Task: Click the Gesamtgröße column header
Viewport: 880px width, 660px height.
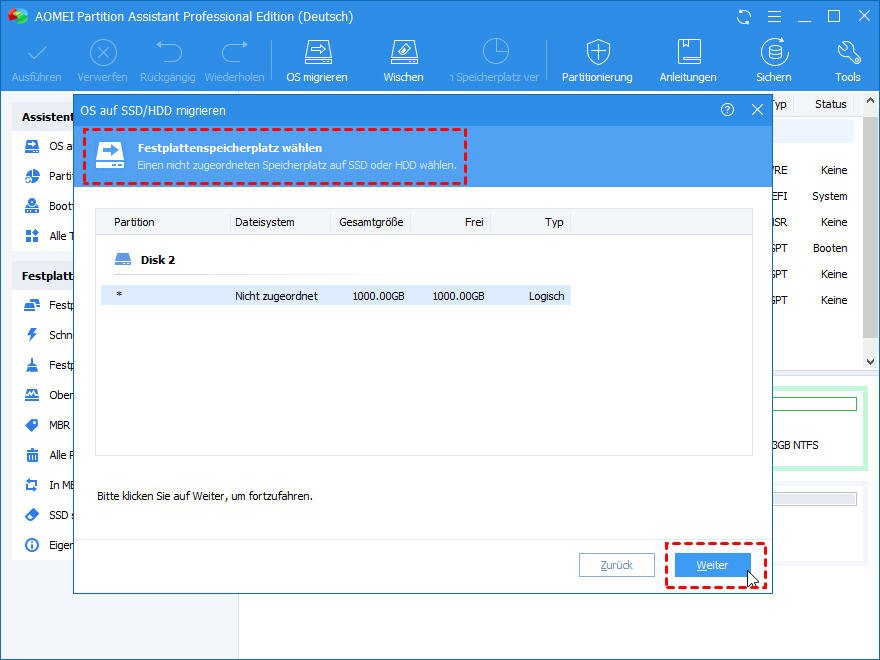Action: [x=371, y=222]
